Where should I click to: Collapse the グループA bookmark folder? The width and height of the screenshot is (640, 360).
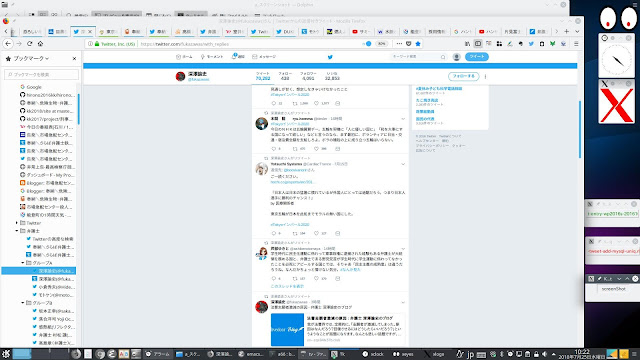23,263
